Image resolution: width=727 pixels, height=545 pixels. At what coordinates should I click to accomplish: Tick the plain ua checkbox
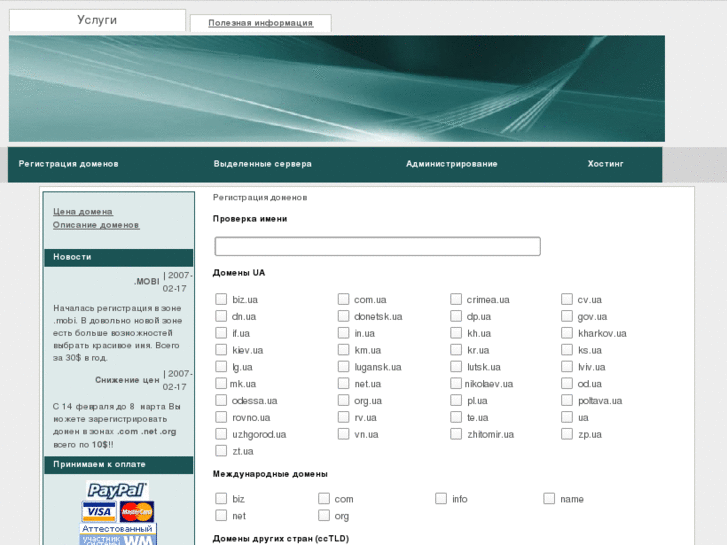click(567, 417)
